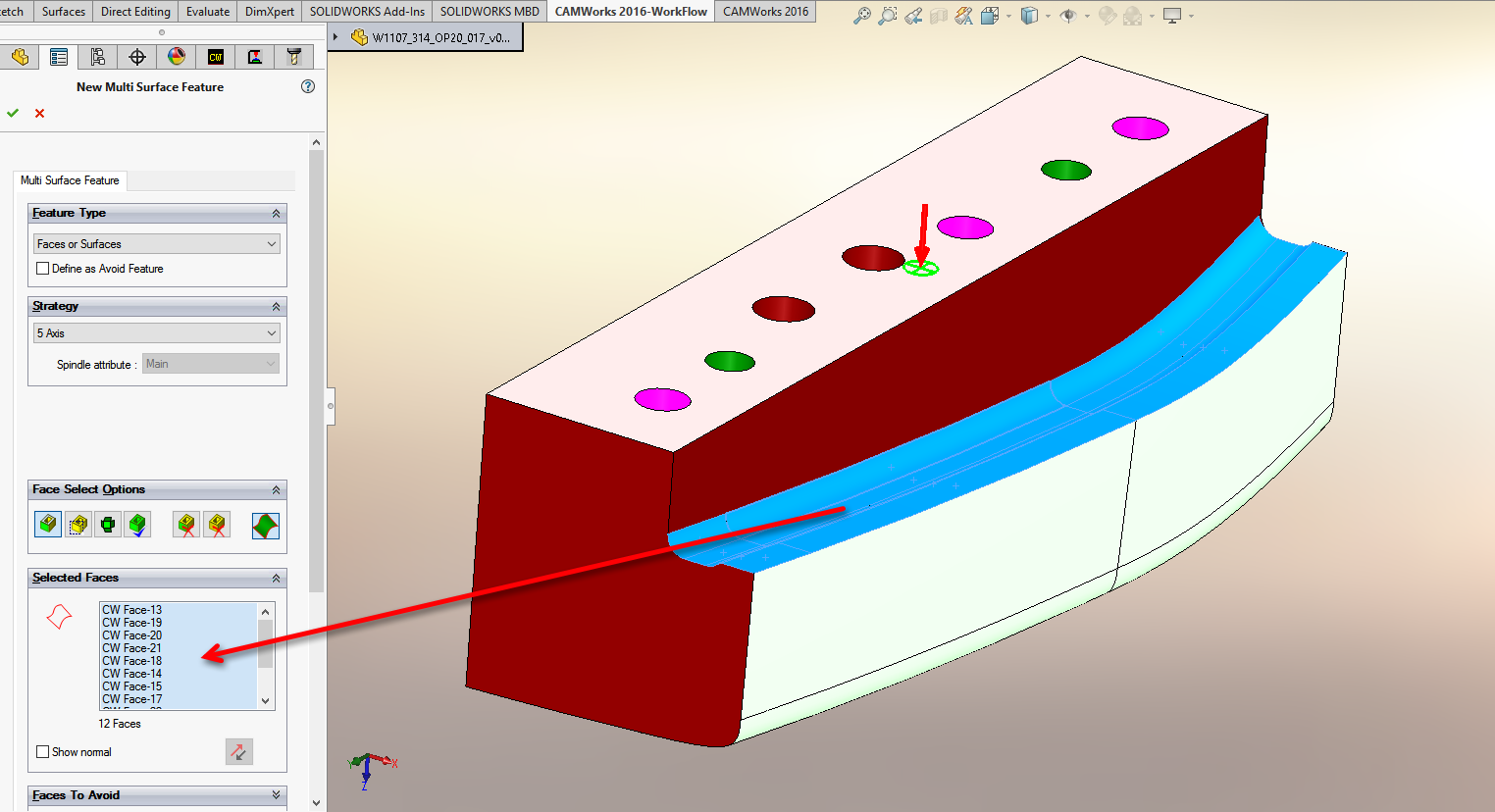1495x812 pixels.
Task: Open the ConfigurationManager tree tab icon
Action: coord(98,57)
